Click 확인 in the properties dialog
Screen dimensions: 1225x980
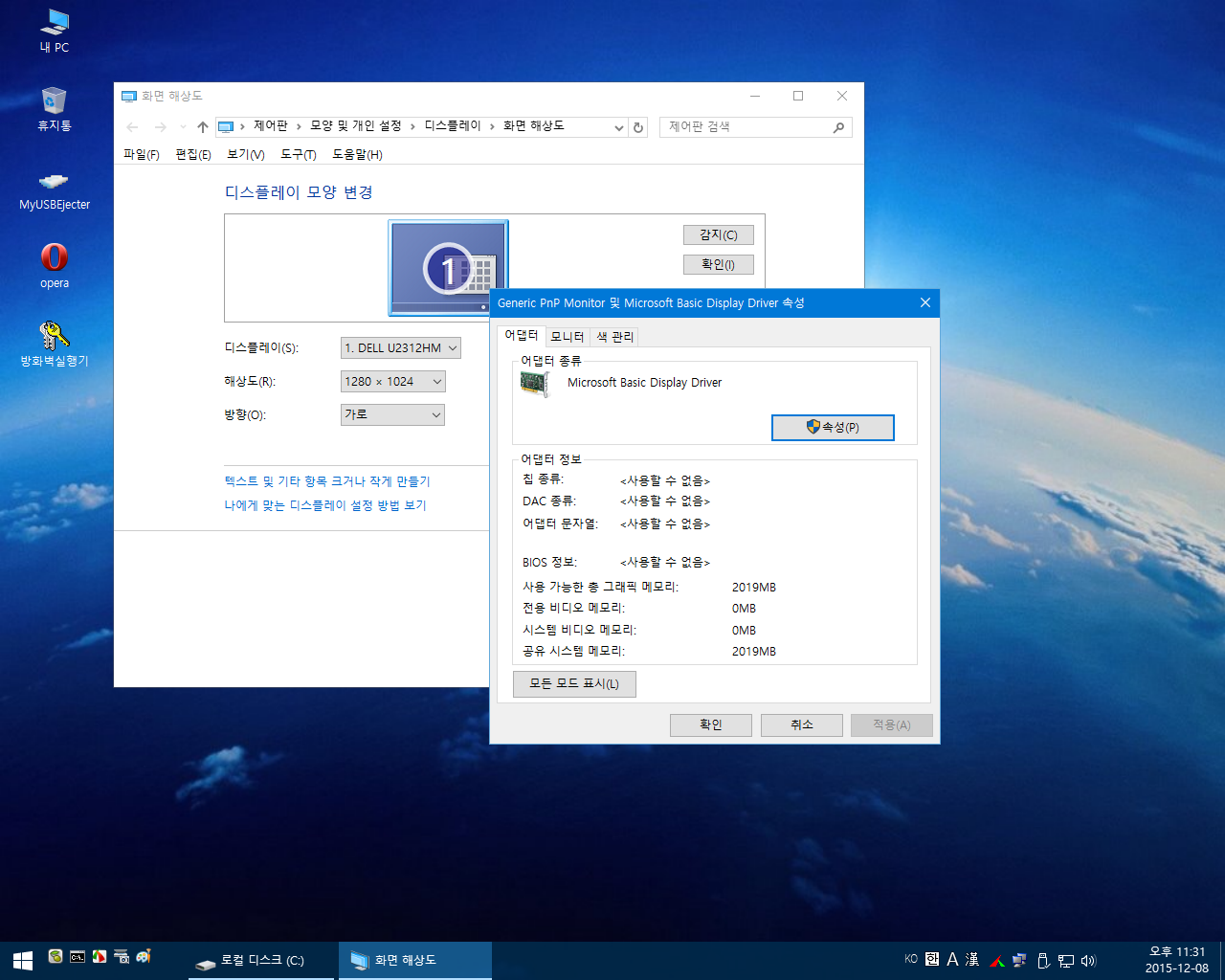point(711,724)
